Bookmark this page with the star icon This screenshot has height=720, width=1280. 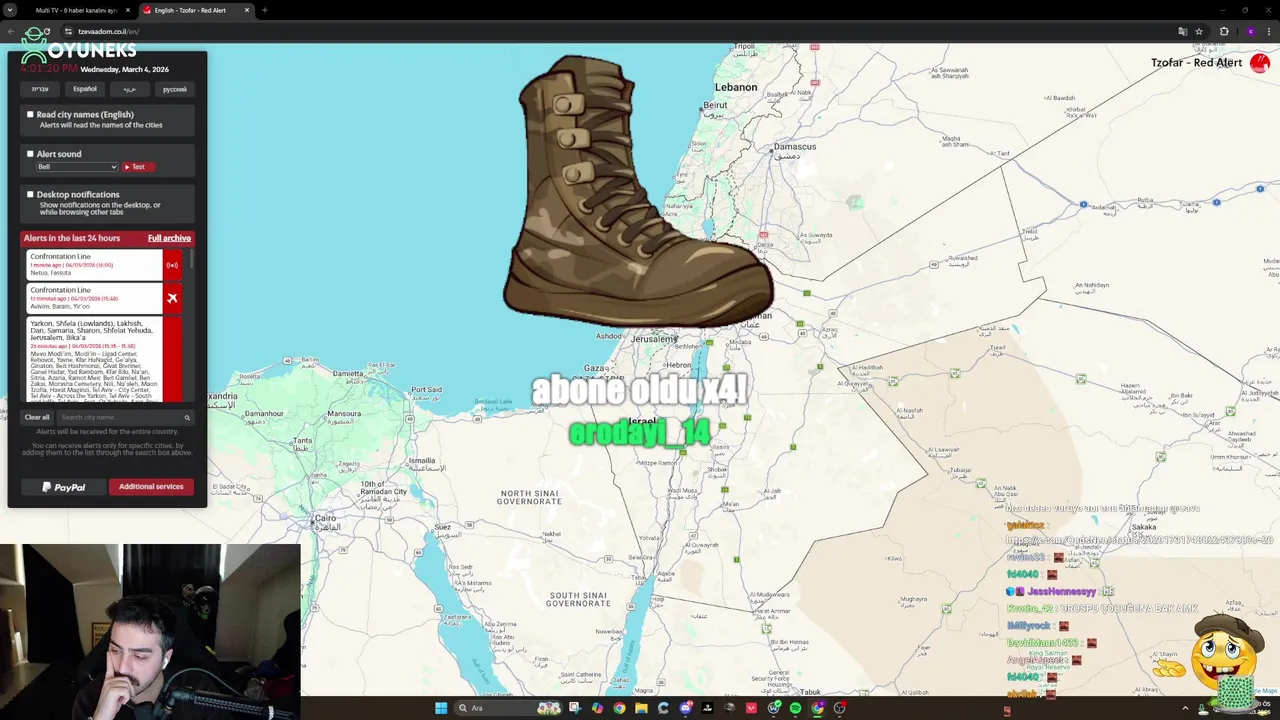[x=1198, y=31]
